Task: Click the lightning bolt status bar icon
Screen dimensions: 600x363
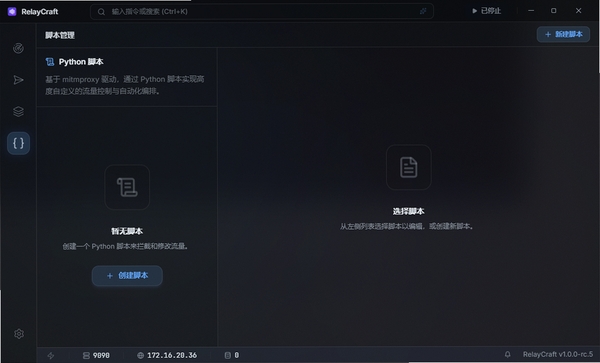Action: point(51,355)
